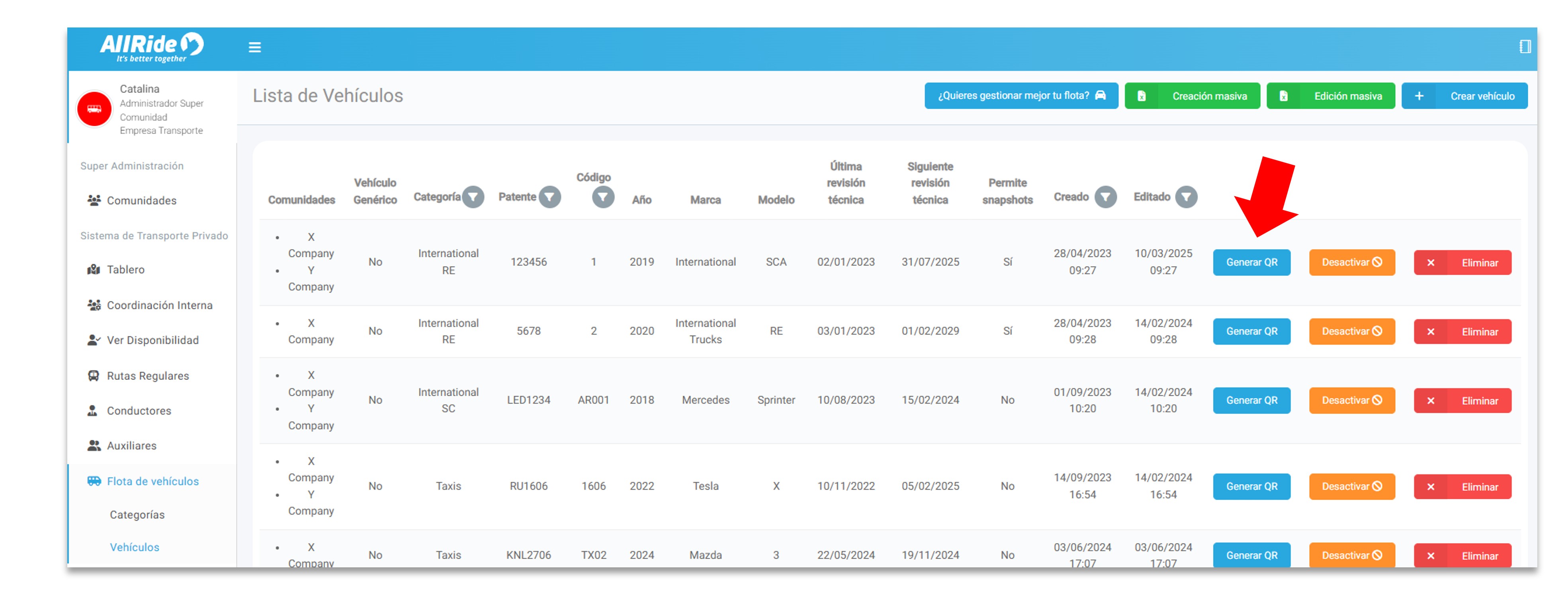Open the Categoría column filter
Screen dimensions: 1568x598
coord(473,197)
